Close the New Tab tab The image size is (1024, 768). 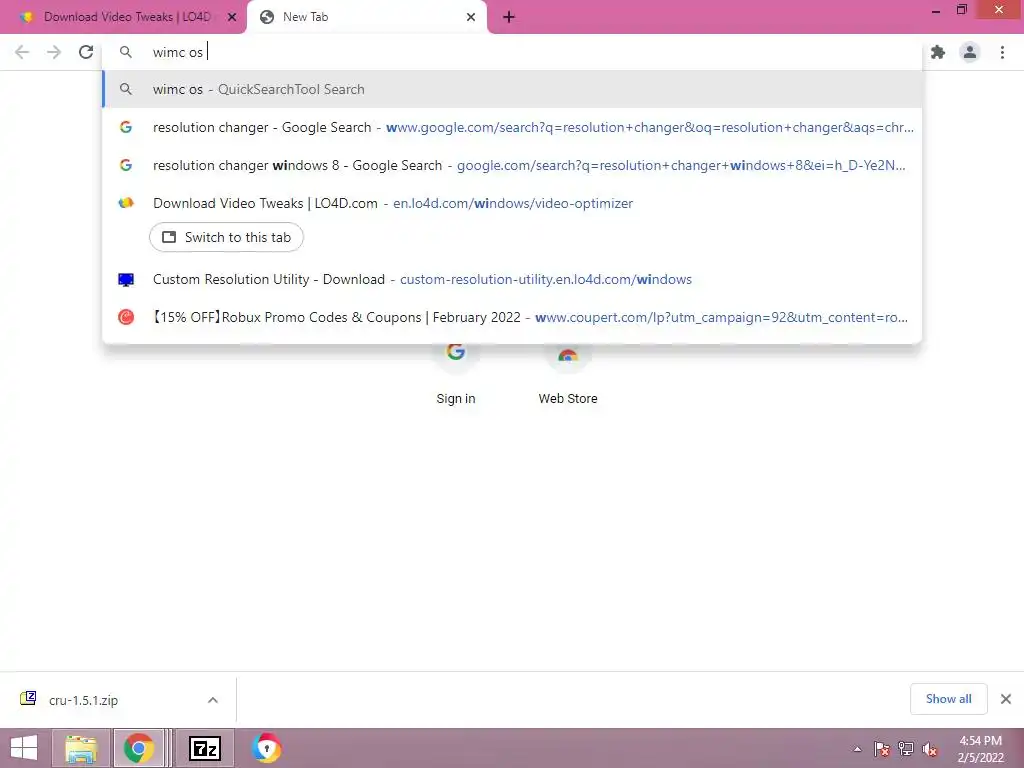point(471,18)
